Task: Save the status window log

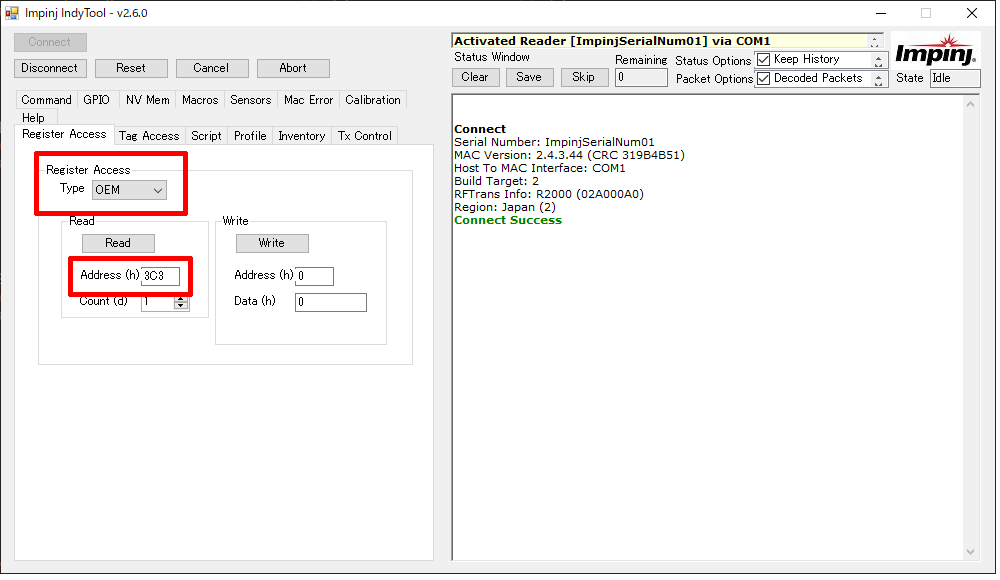Action: pyautogui.click(x=529, y=77)
